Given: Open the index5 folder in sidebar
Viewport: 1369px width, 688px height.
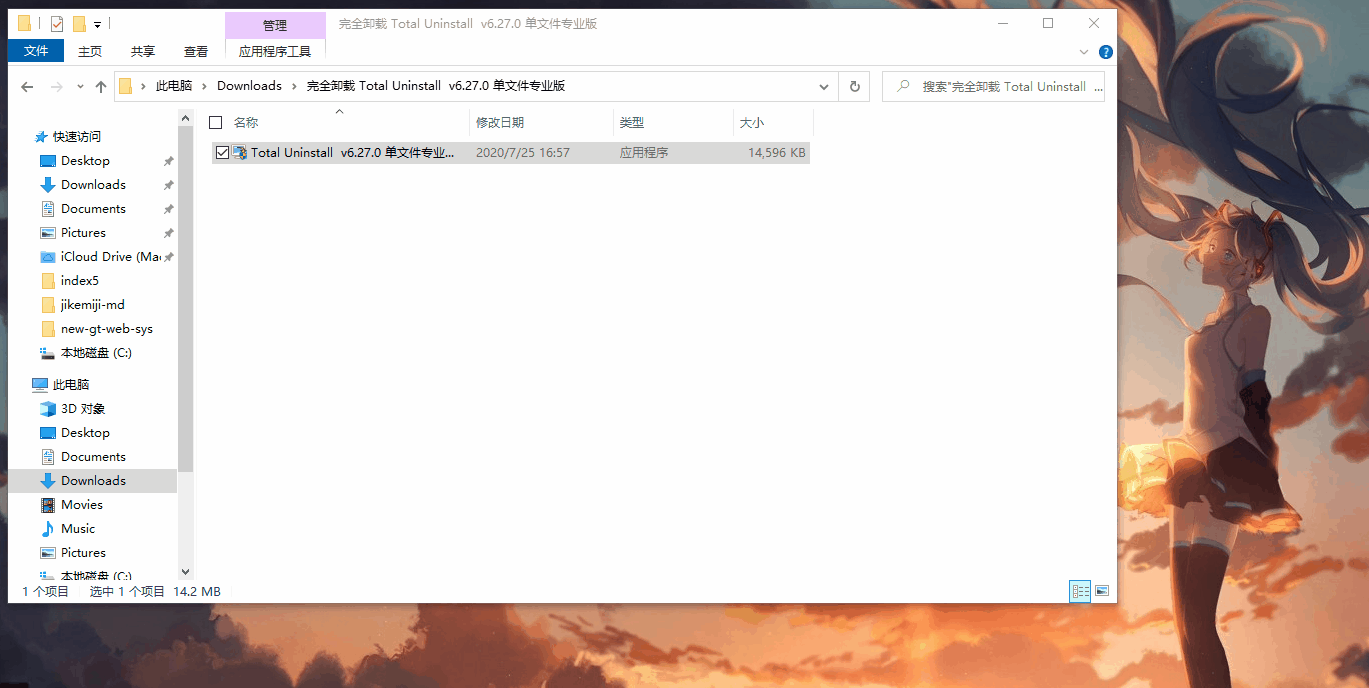Looking at the screenshot, I should (x=80, y=281).
